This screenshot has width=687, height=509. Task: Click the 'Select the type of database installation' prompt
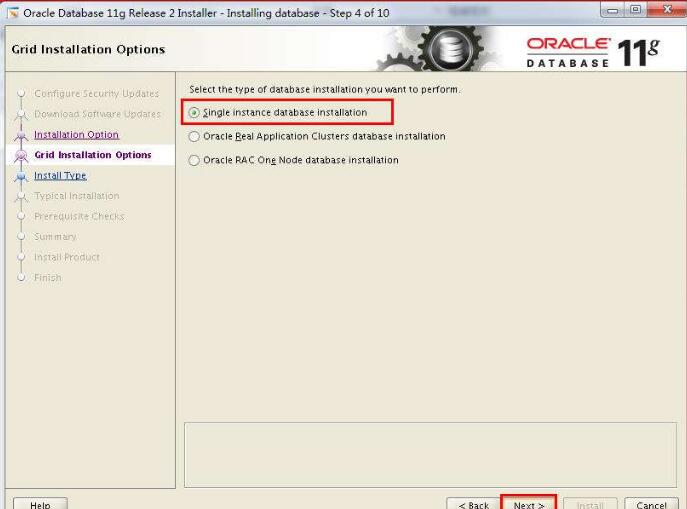(x=325, y=89)
